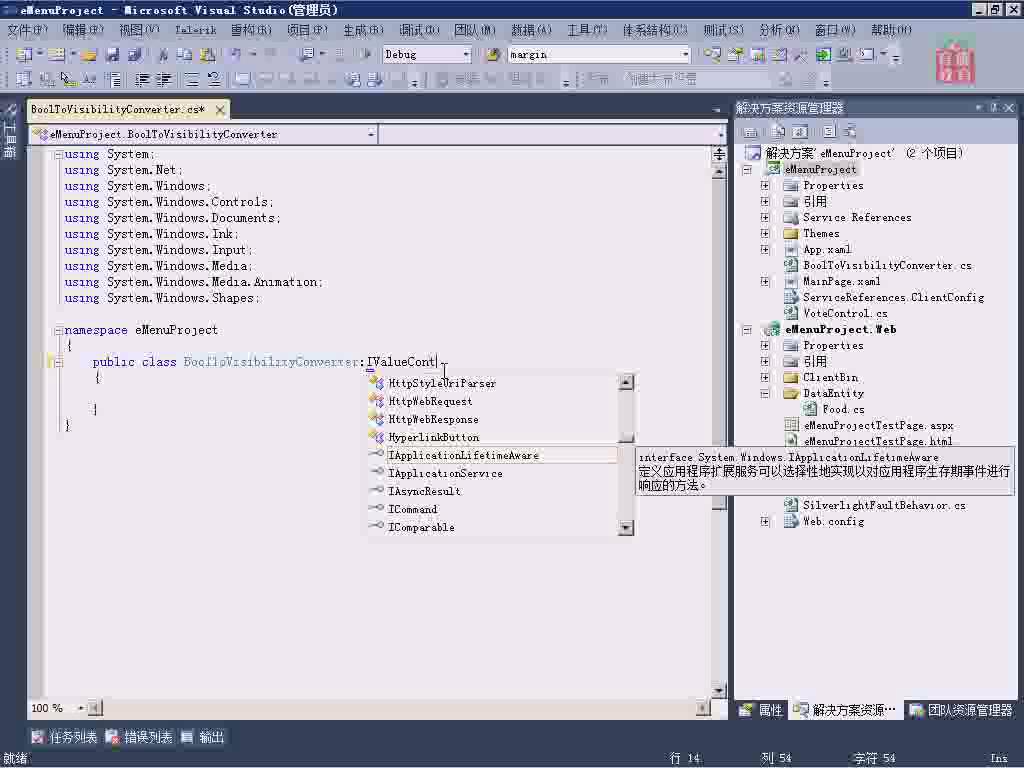
Task: Collapse the namespace eMenuProject code region
Action: click(59, 330)
